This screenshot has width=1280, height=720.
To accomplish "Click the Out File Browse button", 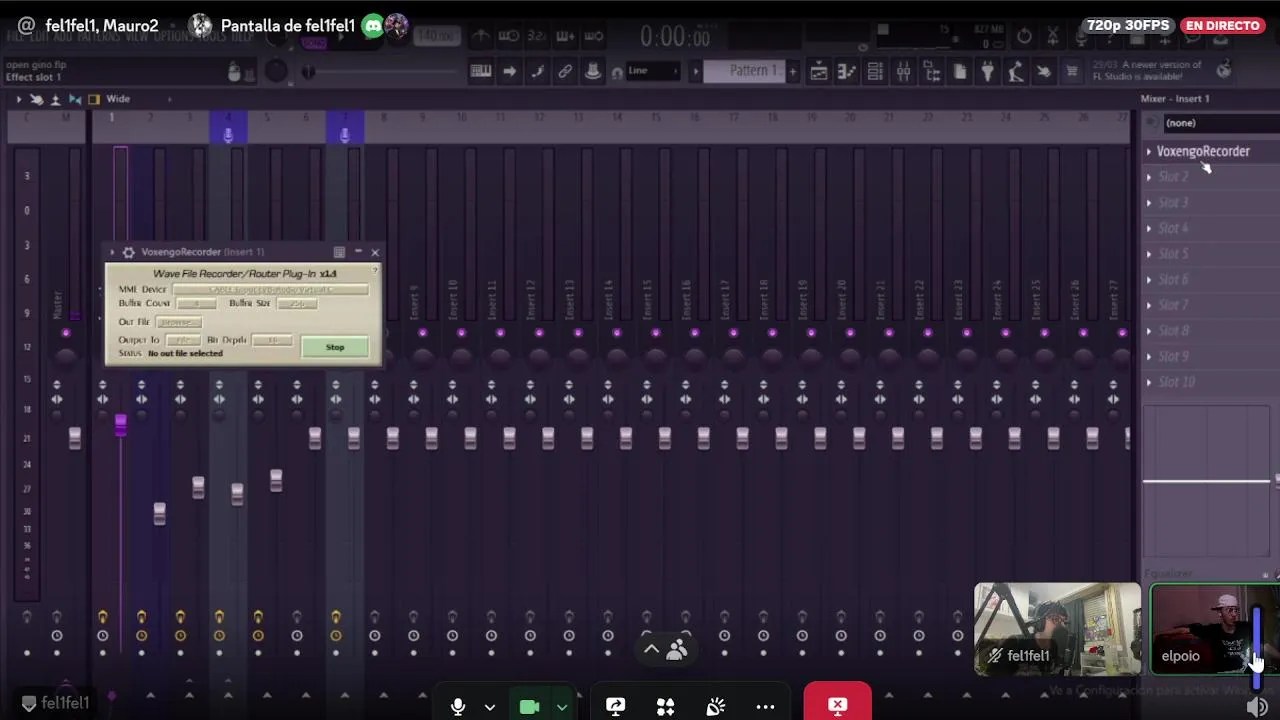I will (x=179, y=322).
